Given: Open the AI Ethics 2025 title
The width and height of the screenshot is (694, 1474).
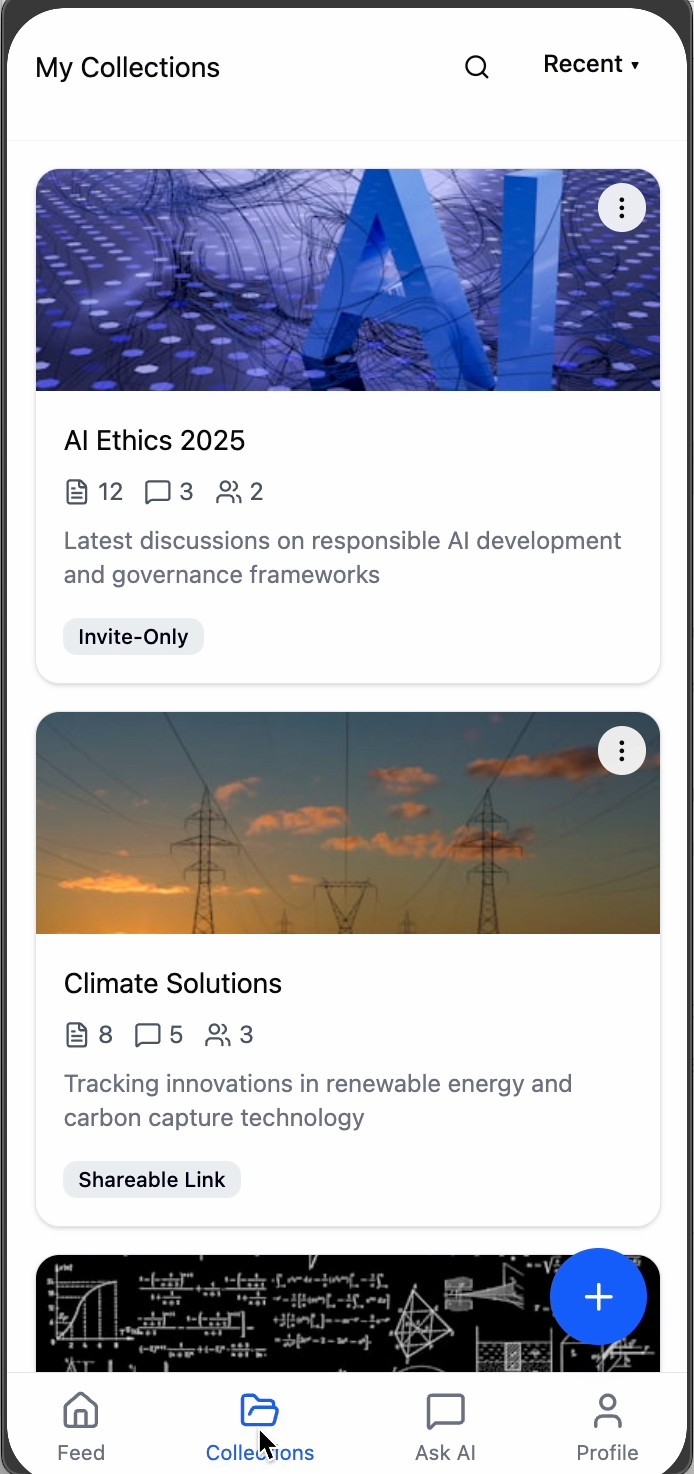Looking at the screenshot, I should pos(155,440).
